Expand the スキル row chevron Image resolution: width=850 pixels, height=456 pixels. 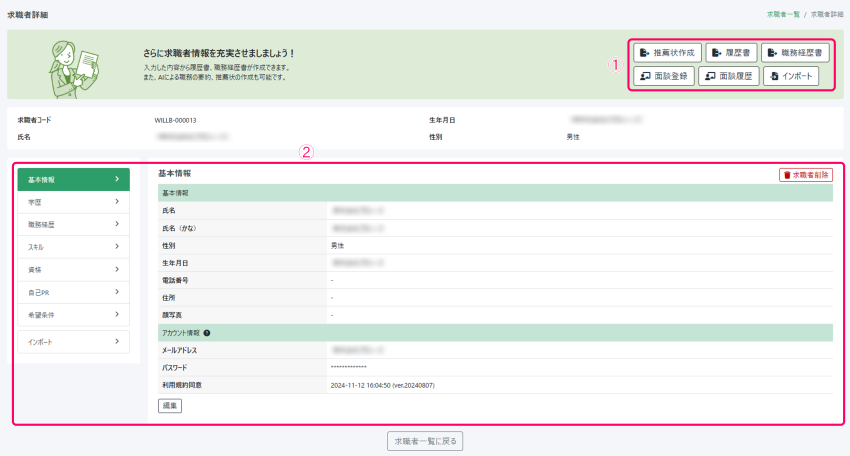point(117,246)
